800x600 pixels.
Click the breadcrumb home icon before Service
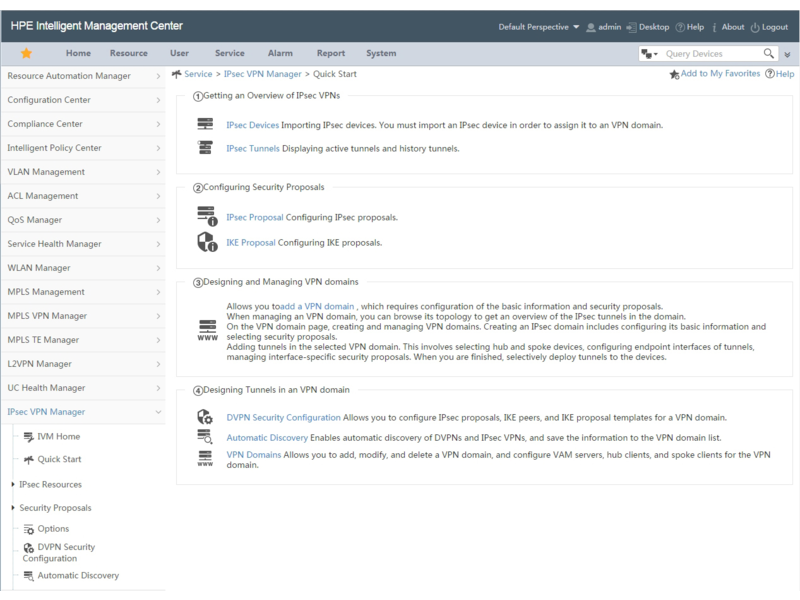(177, 74)
